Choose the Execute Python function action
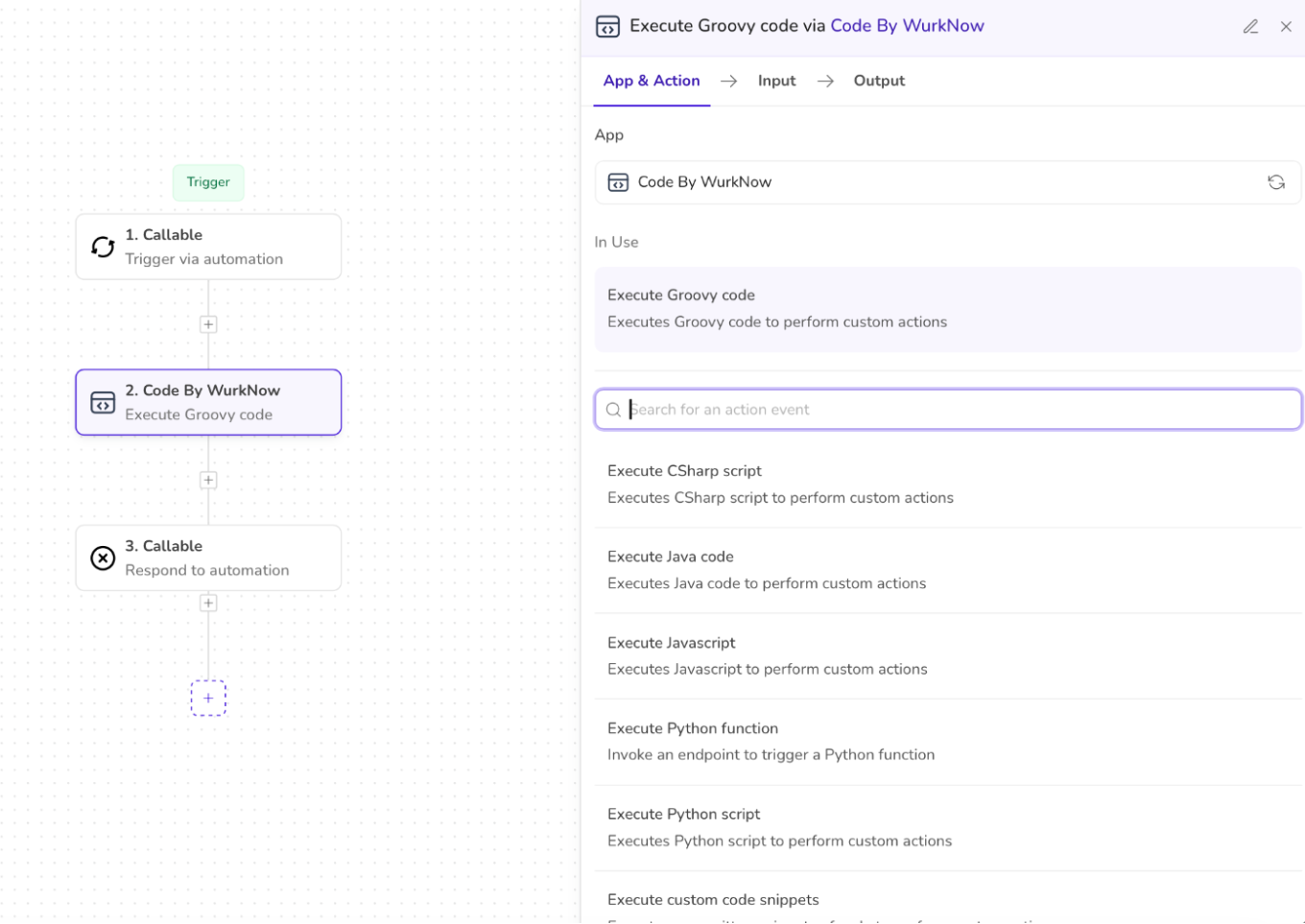Viewport: 1305px width, 924px height. pos(948,742)
